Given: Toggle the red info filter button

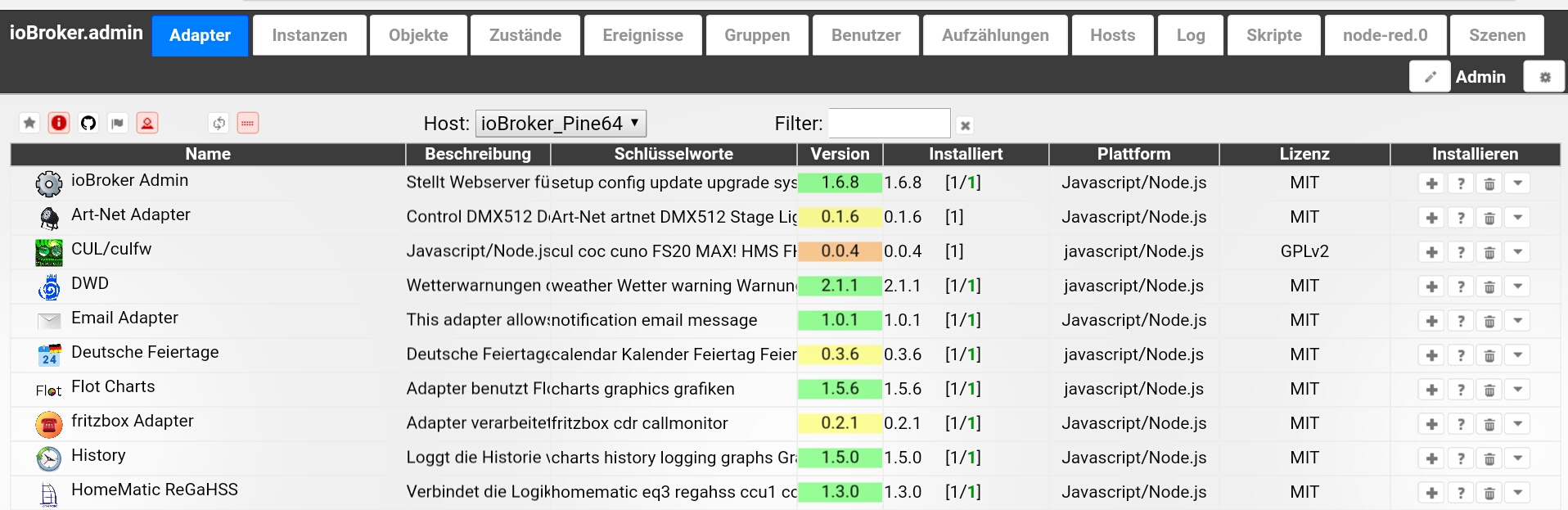Looking at the screenshot, I should (59, 123).
